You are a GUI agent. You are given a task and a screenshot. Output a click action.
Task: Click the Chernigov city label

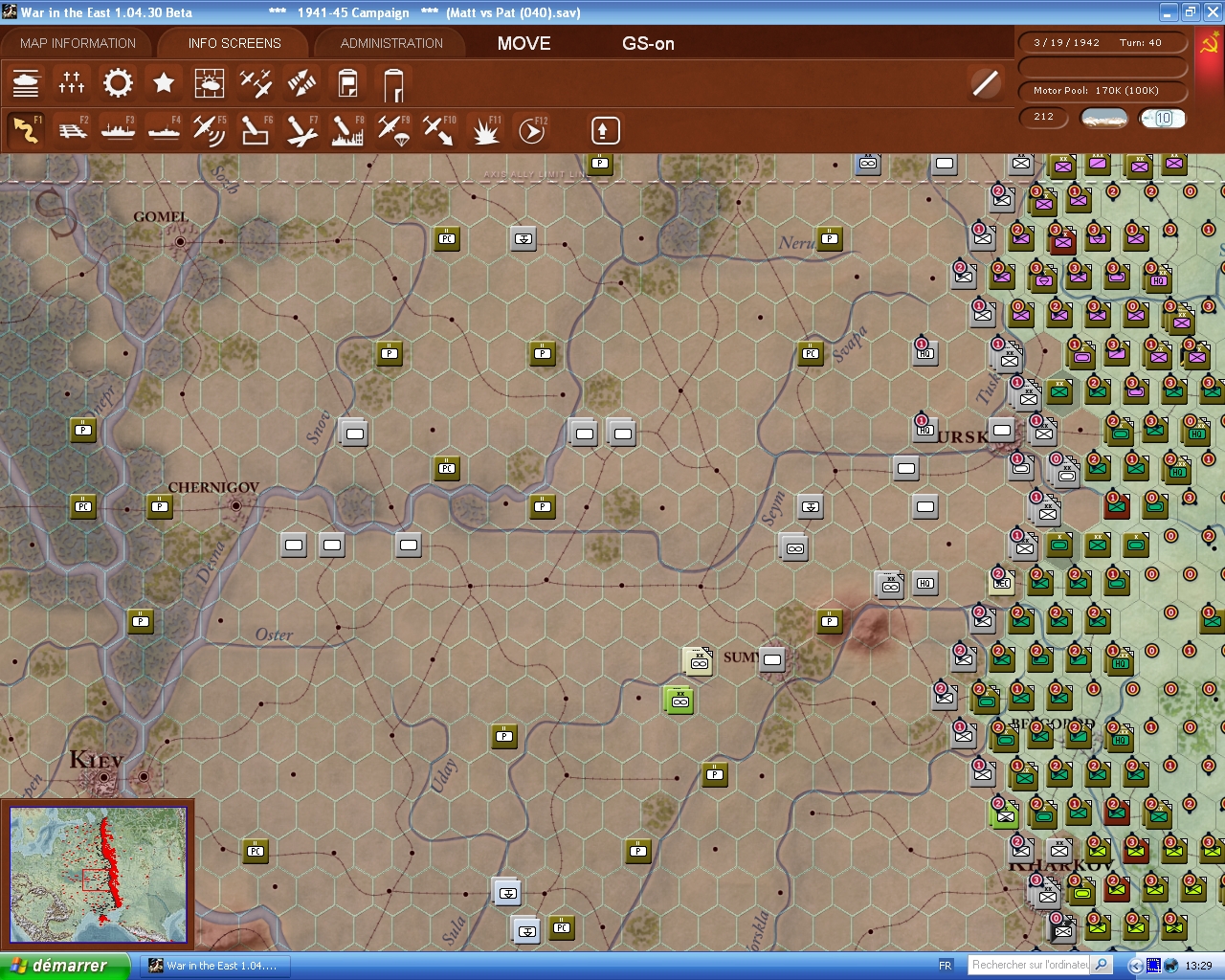point(213,487)
